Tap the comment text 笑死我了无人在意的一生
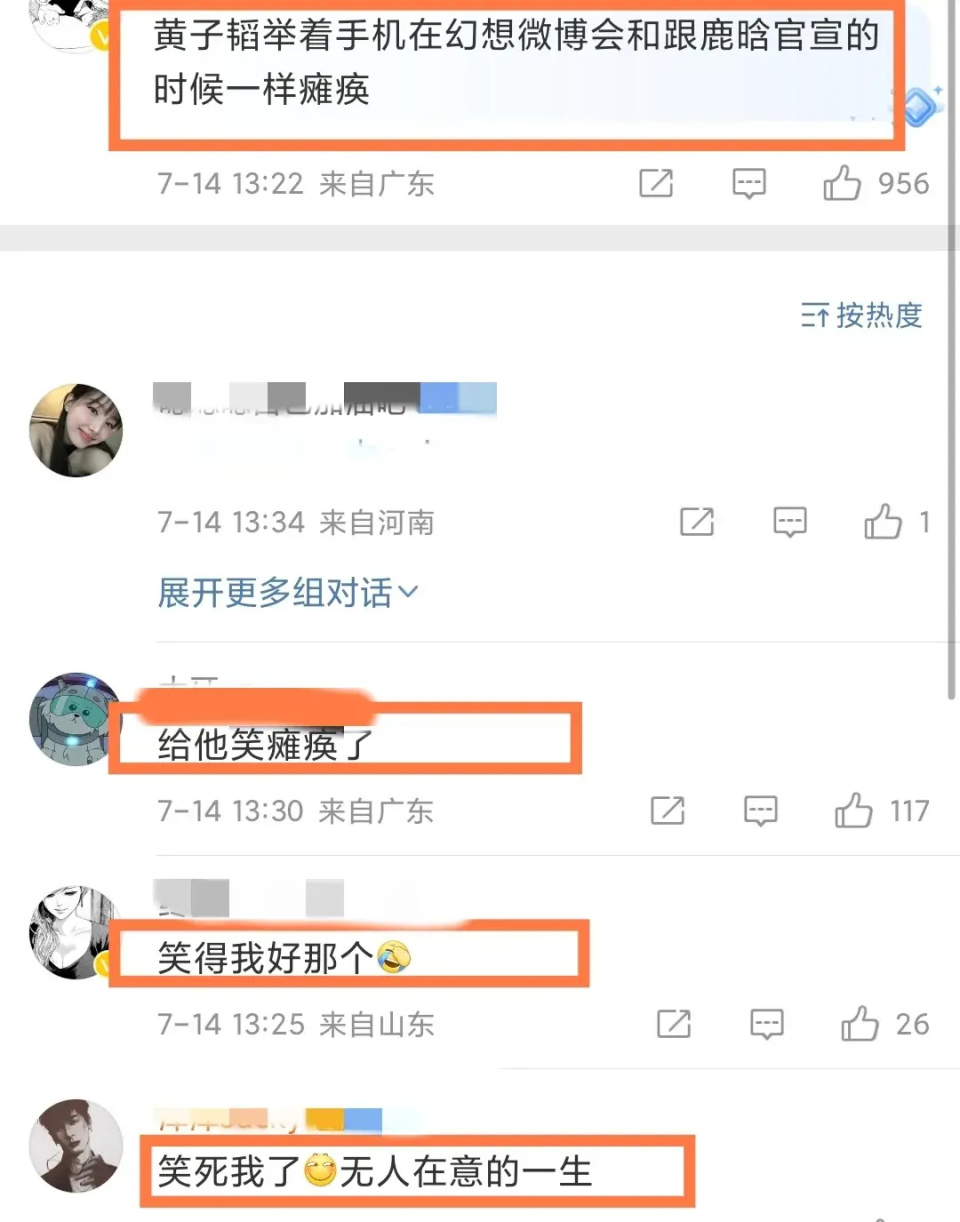 [375, 1171]
